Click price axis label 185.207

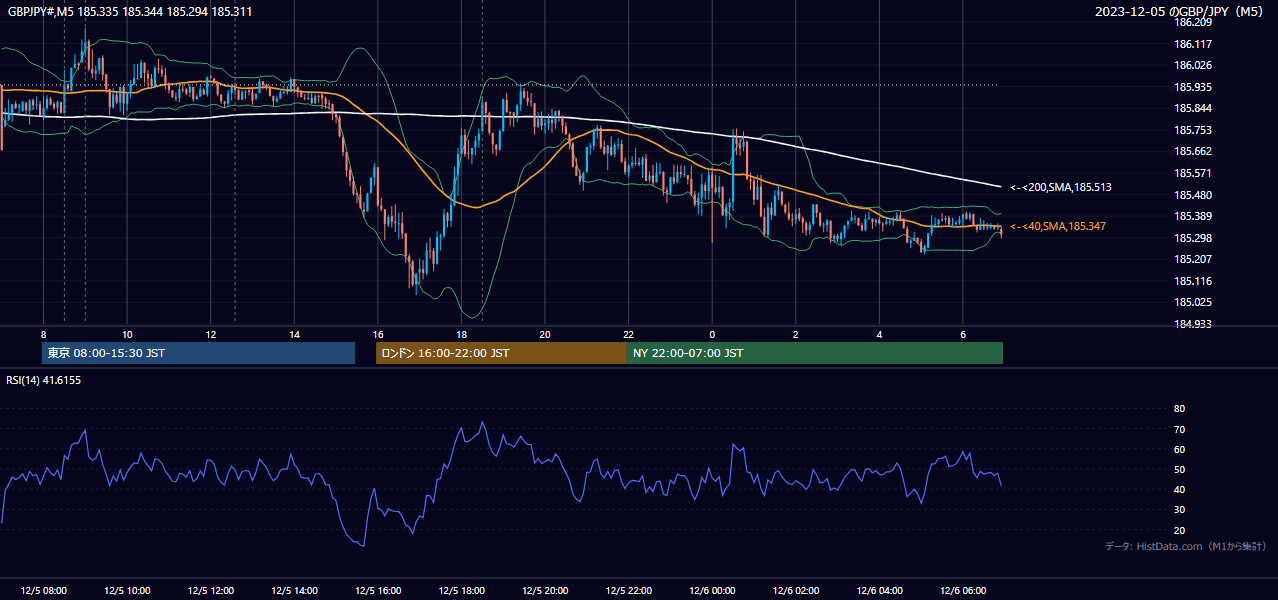[x=1193, y=259]
